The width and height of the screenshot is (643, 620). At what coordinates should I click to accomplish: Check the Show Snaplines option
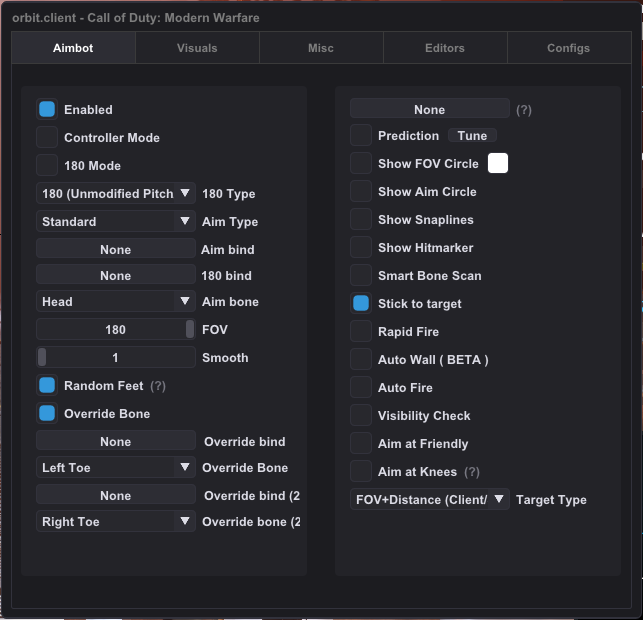(361, 220)
